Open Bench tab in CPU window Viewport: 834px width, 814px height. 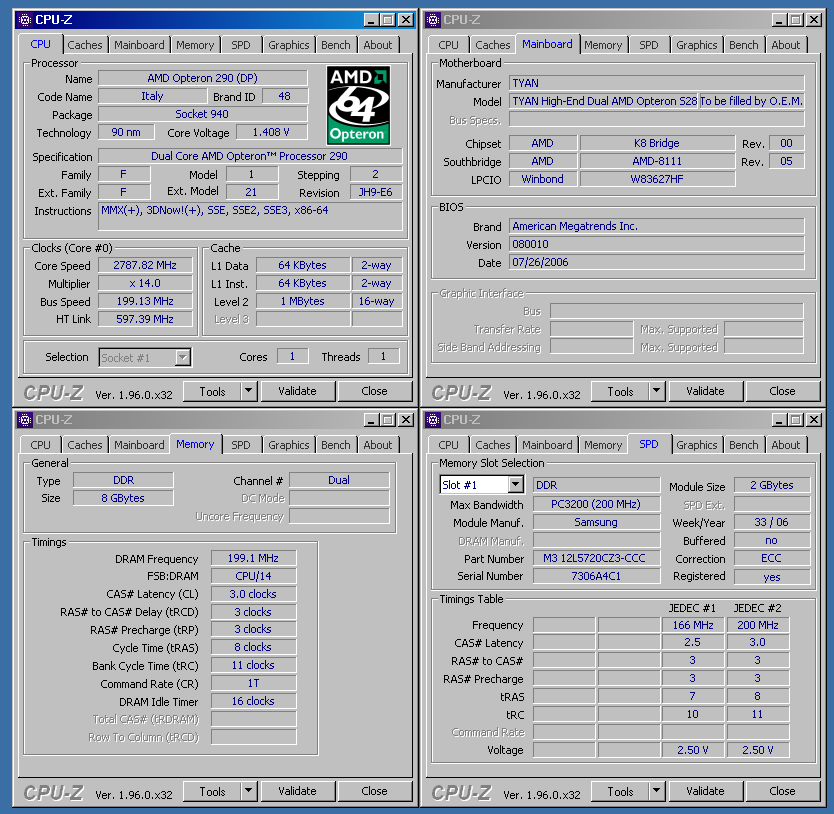pyautogui.click(x=336, y=45)
